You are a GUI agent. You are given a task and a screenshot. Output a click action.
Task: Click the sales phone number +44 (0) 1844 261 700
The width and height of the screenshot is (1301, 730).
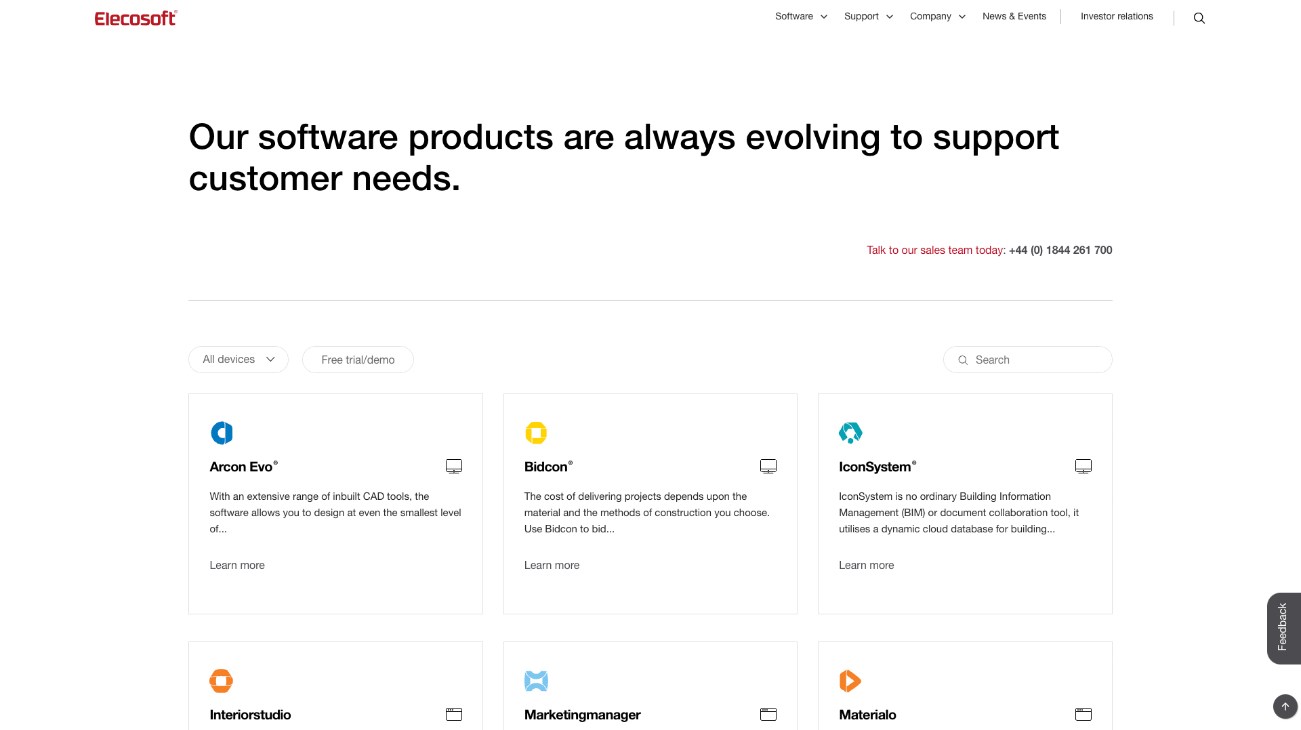coord(1060,251)
